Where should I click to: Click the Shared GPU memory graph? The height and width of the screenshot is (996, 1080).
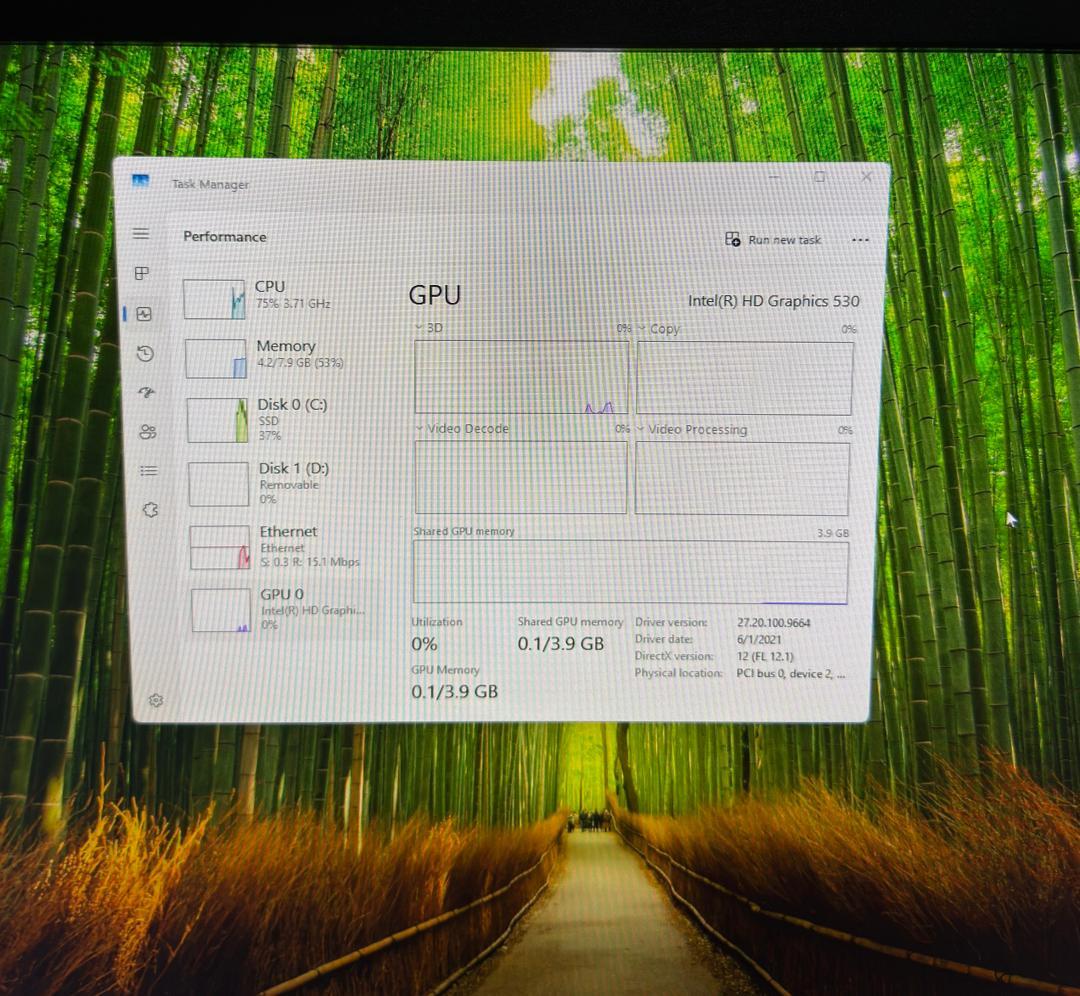[x=630, y=573]
